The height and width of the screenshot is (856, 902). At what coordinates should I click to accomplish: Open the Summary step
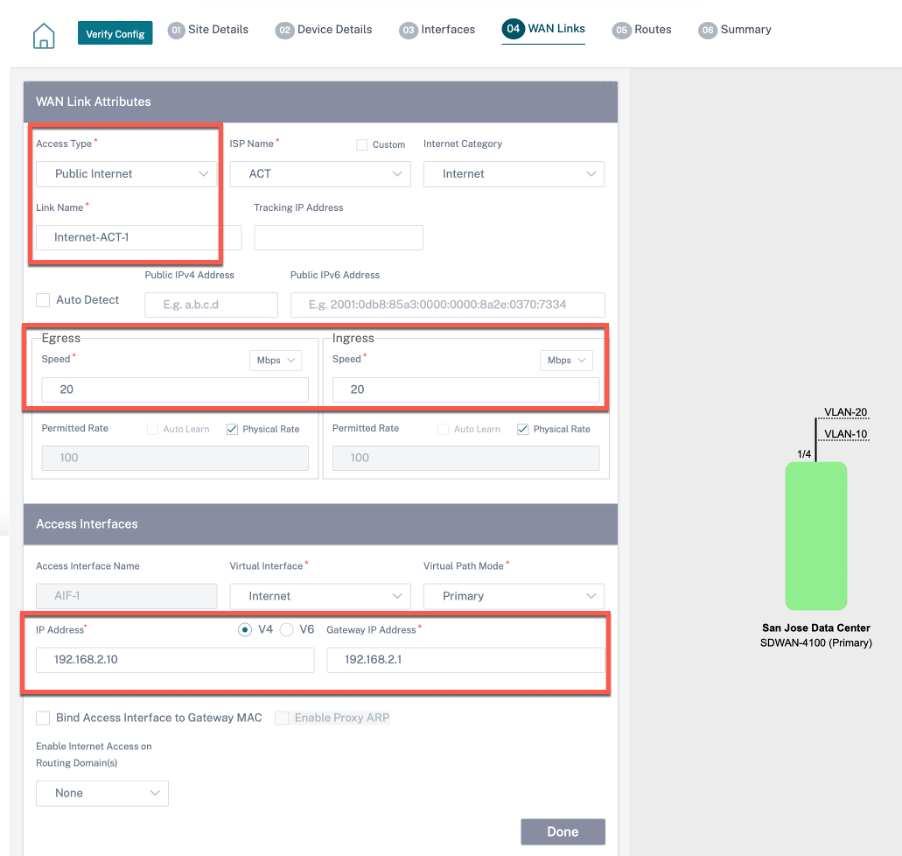click(735, 29)
